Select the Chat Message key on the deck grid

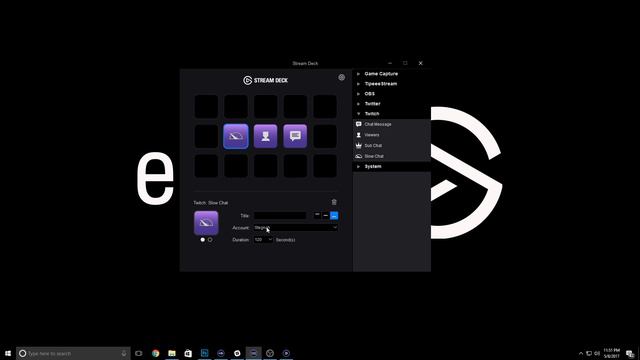(295, 136)
